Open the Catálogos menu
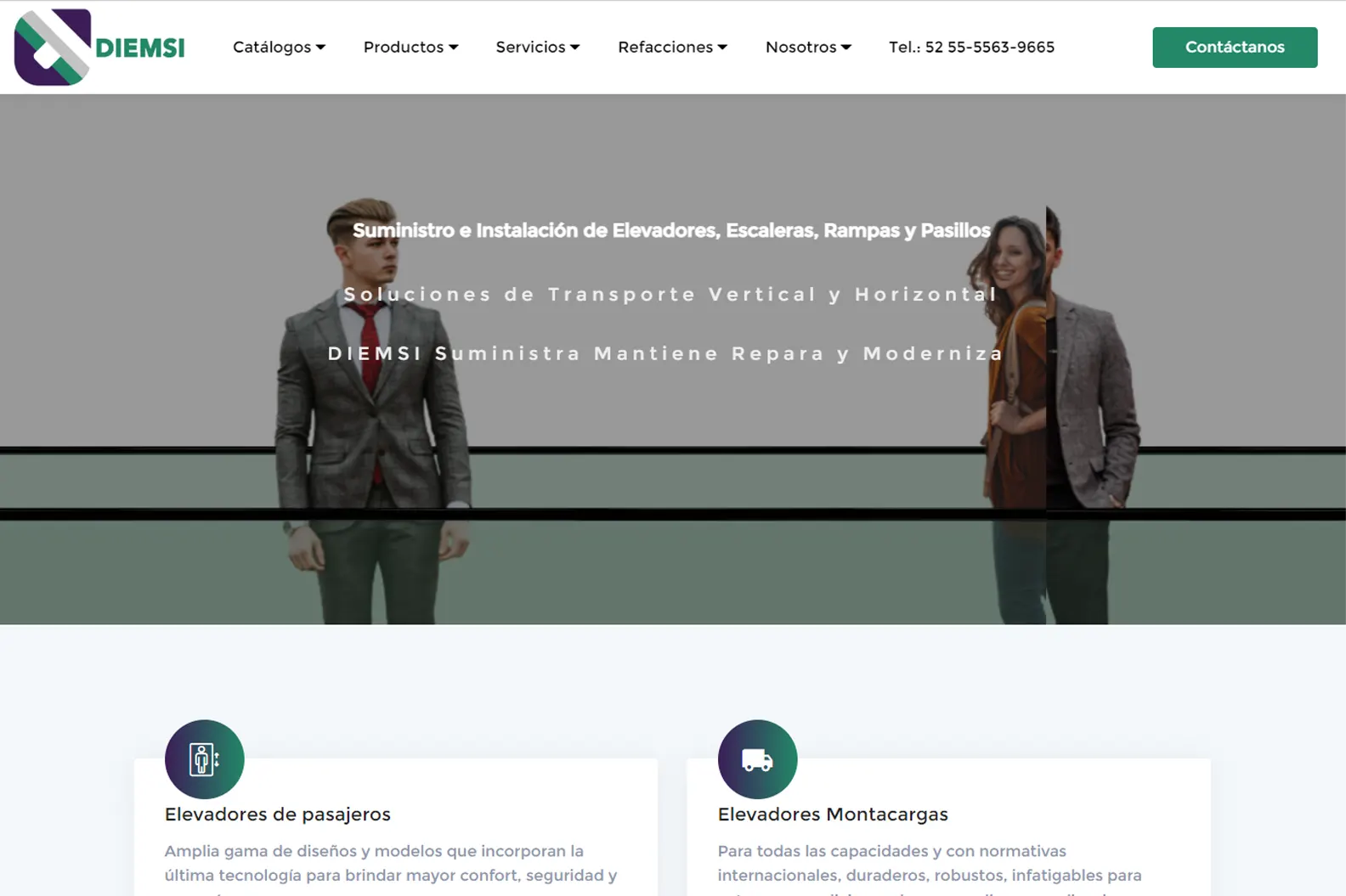The image size is (1346, 896). [280, 47]
